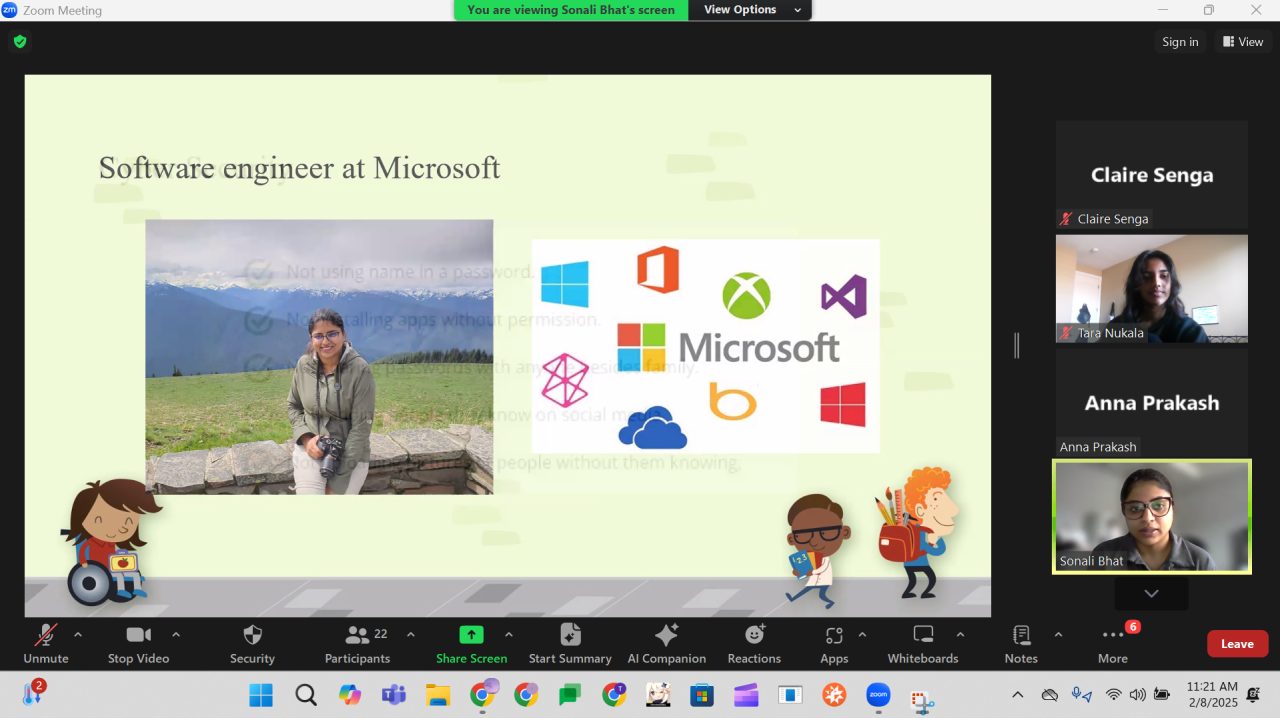Switch to the Zoom taskbar icon
1280x718 pixels.
coord(878,694)
